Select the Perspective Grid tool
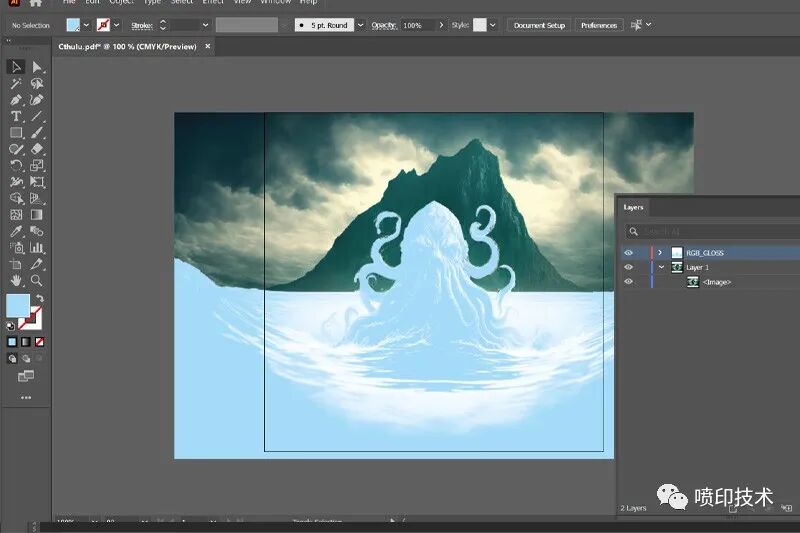 click(x=37, y=198)
